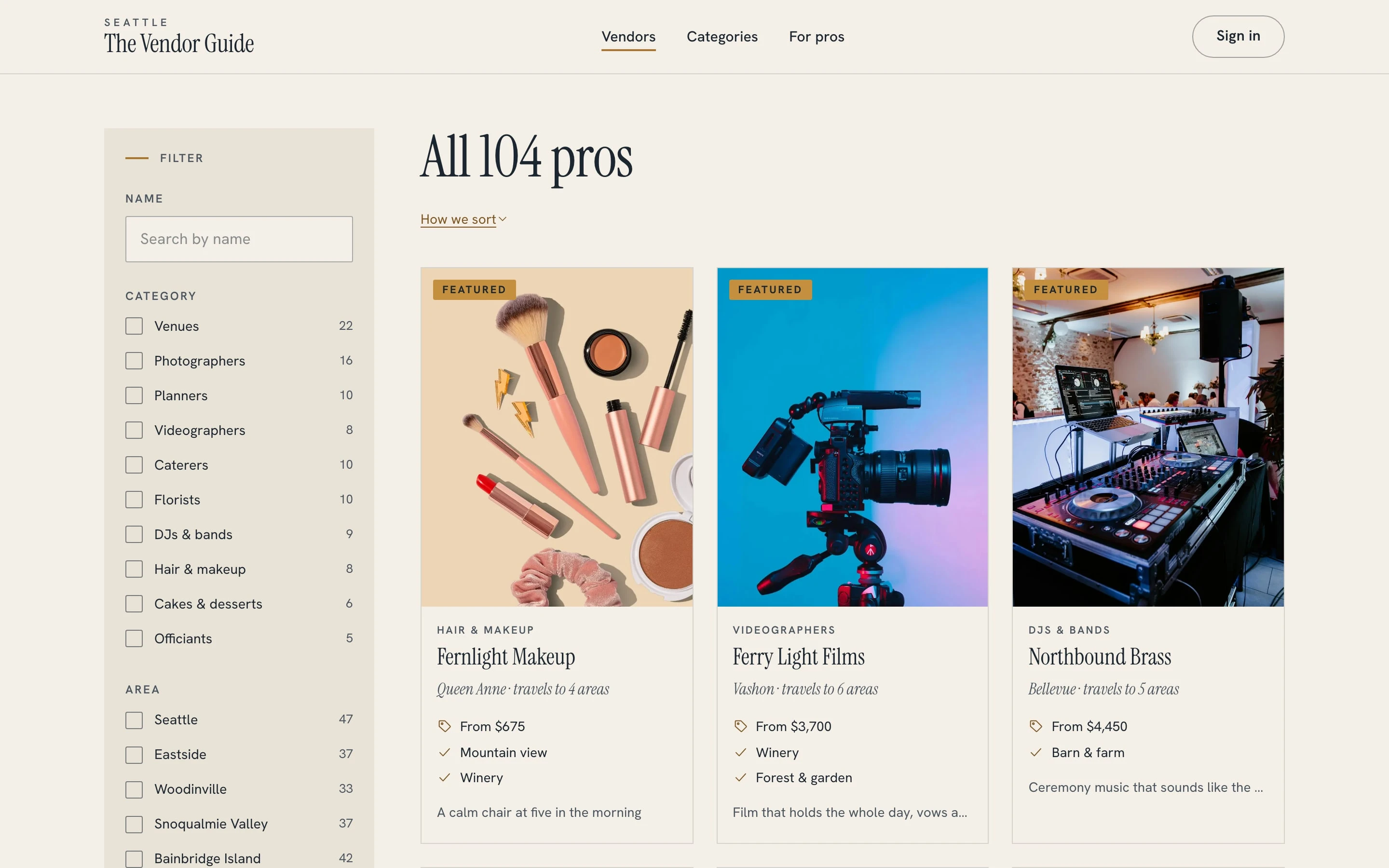Screen dimensions: 1389x868
Task: Select the Snoqualmie Valley checkbox
Action: pos(134,824)
